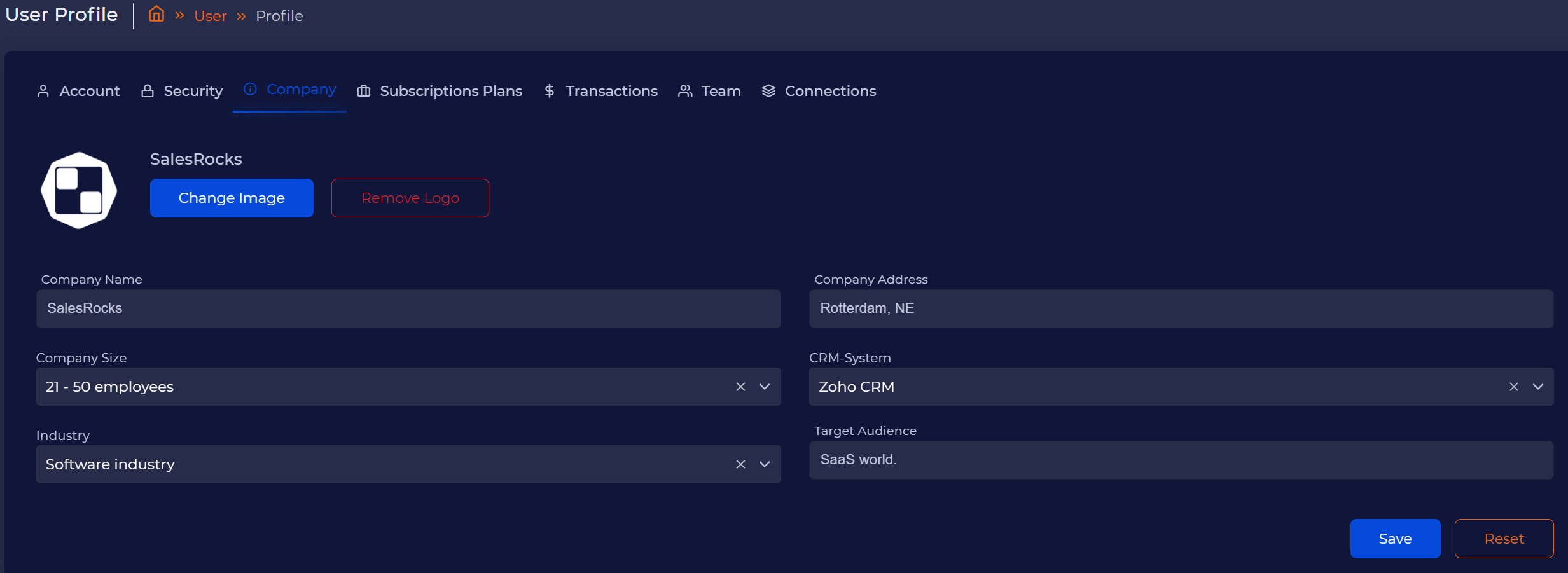Clear the CRM-System selection
Image resolution: width=1568 pixels, height=573 pixels.
tap(1514, 387)
